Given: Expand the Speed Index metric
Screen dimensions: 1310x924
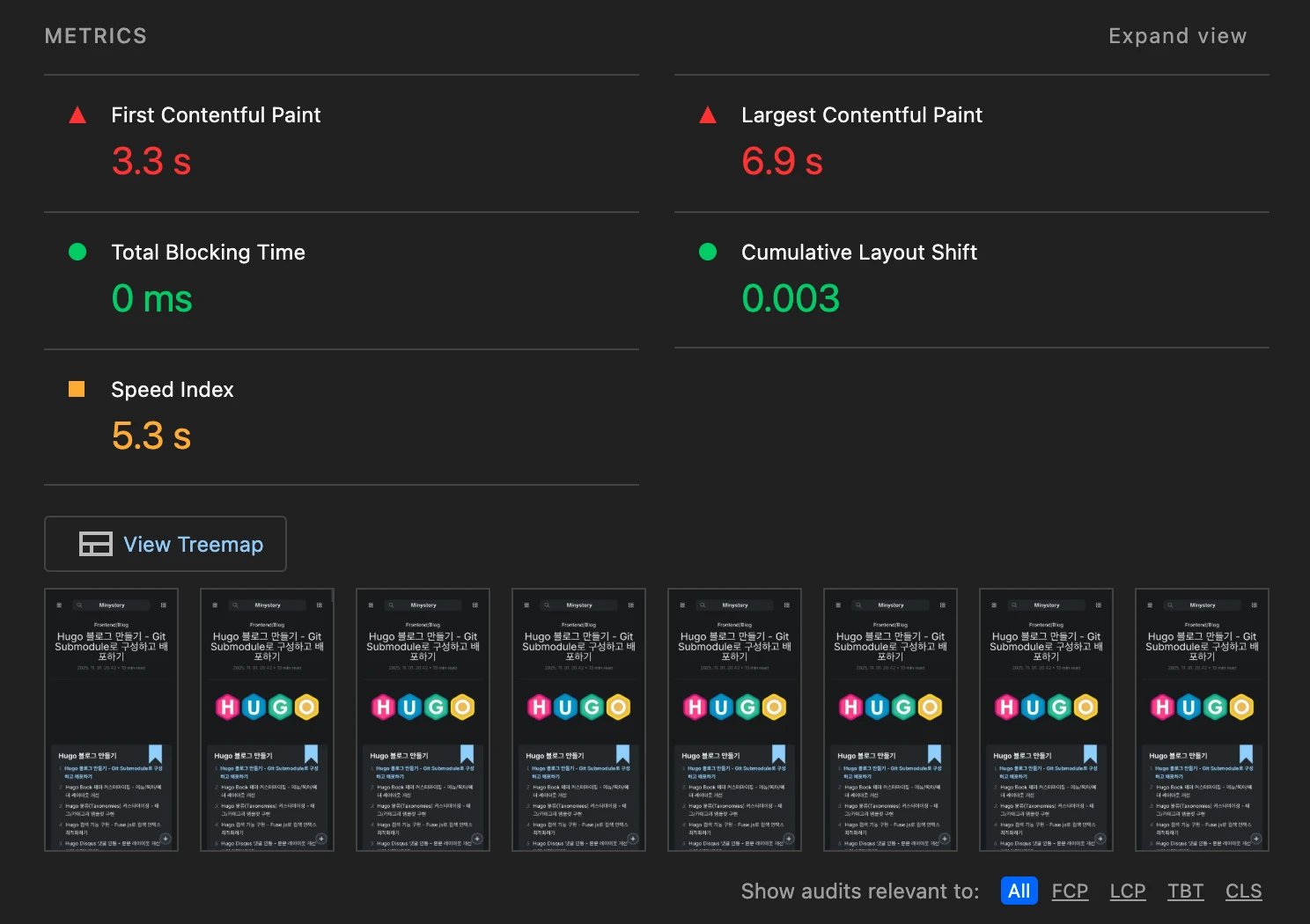Looking at the screenshot, I should 342,417.
